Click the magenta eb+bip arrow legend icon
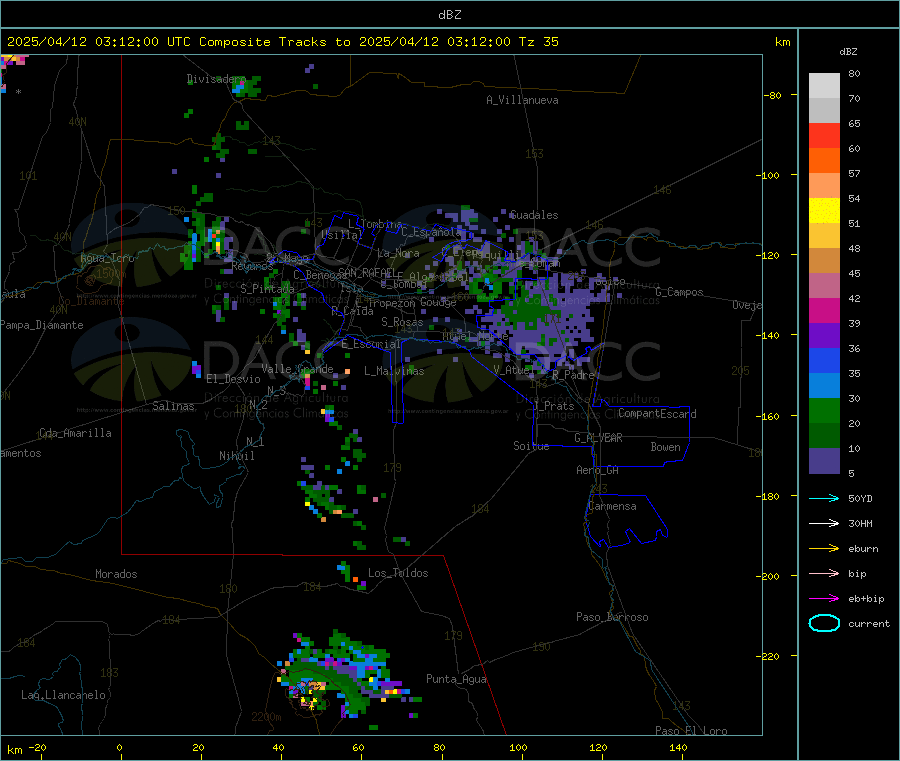 824,598
